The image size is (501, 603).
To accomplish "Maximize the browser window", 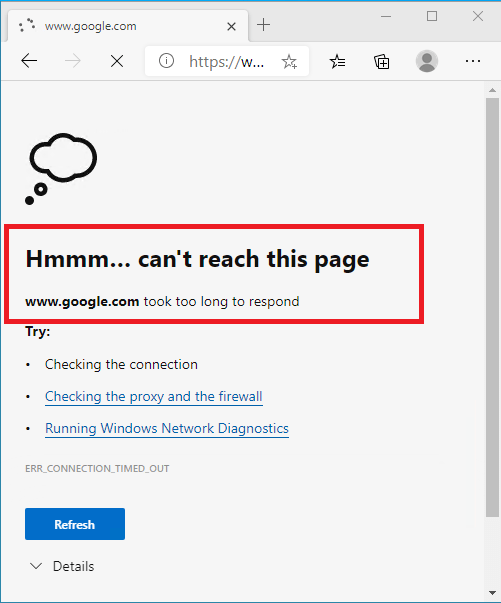I will pos(432,16).
